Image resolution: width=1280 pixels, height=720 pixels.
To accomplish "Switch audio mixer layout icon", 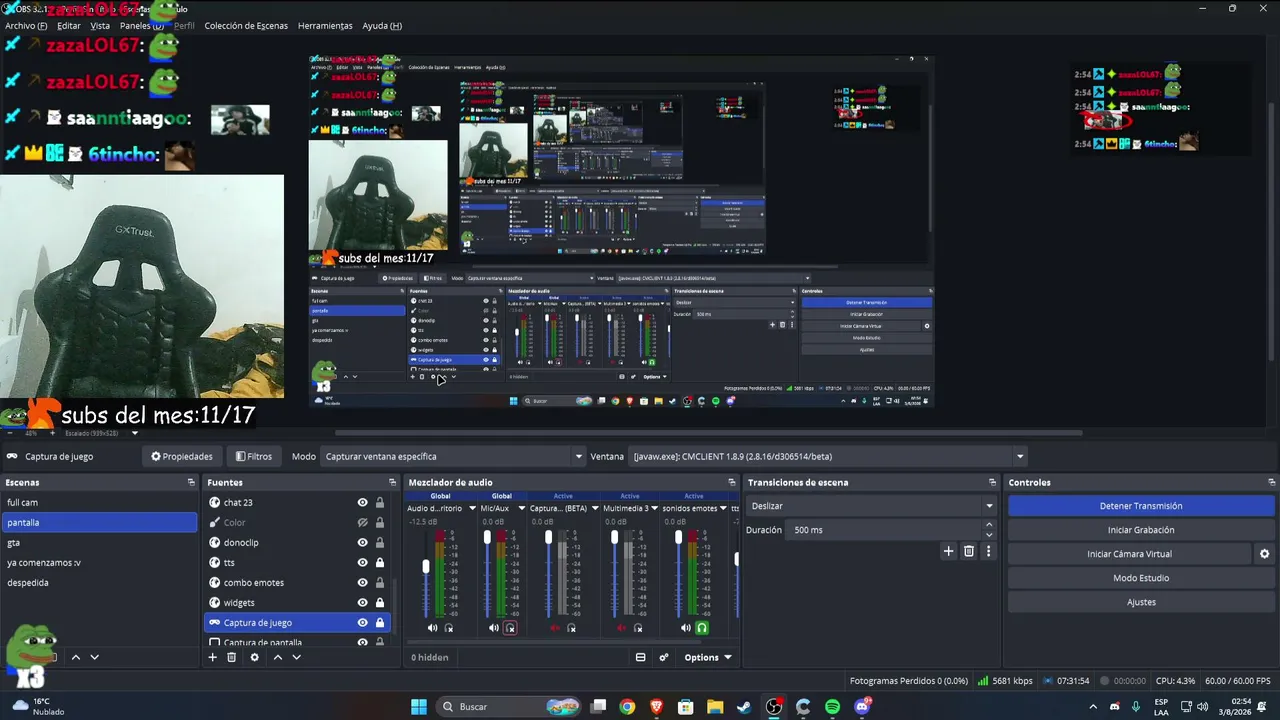I will [640, 657].
